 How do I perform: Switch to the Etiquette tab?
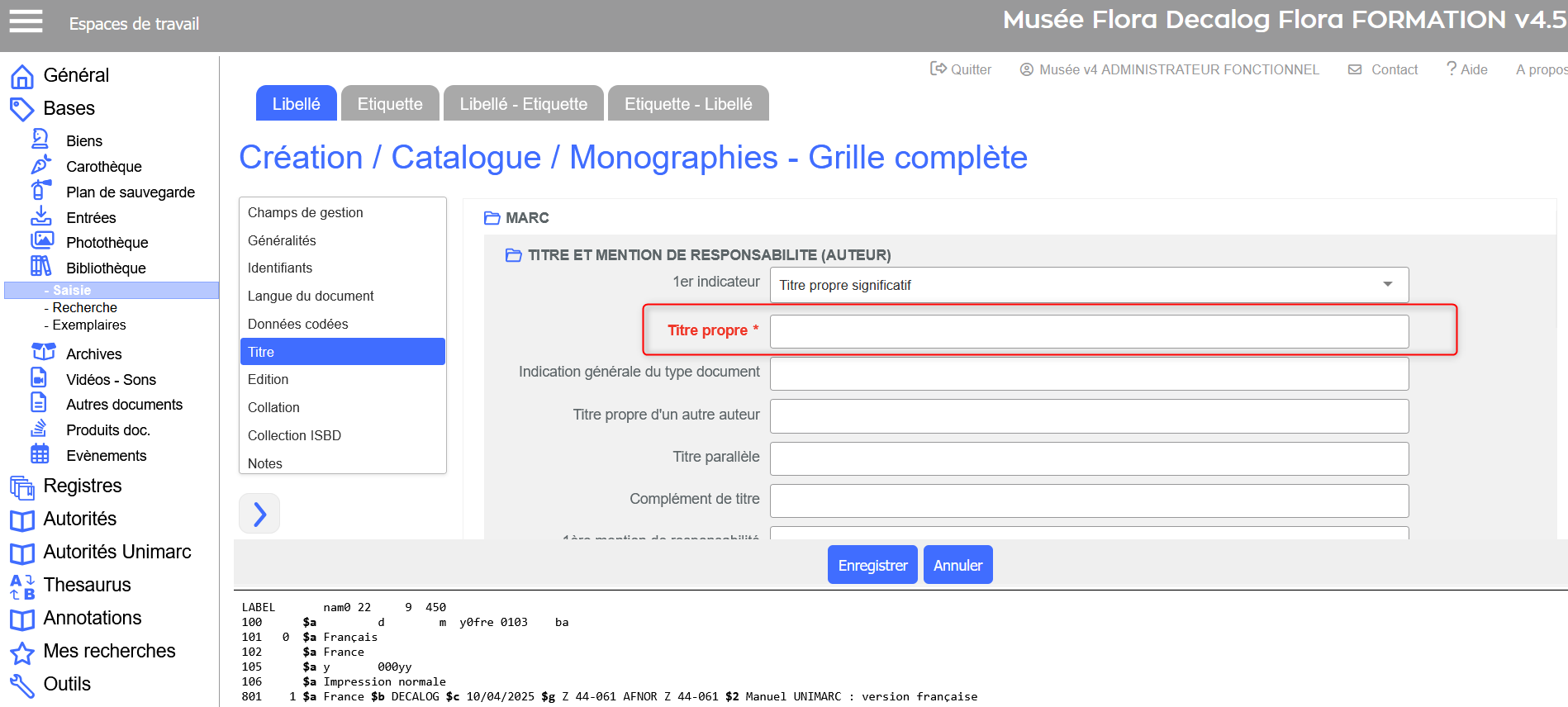(x=390, y=104)
